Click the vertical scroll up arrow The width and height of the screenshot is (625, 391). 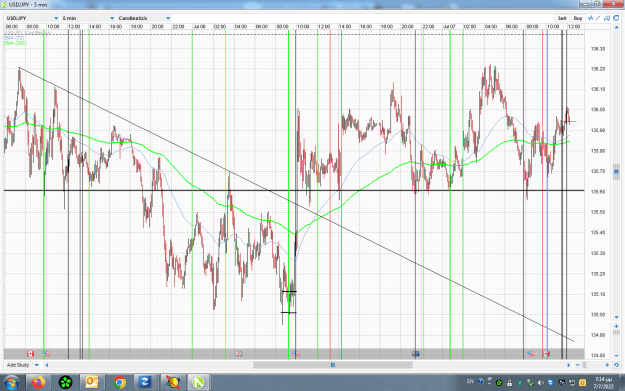(x=617, y=28)
